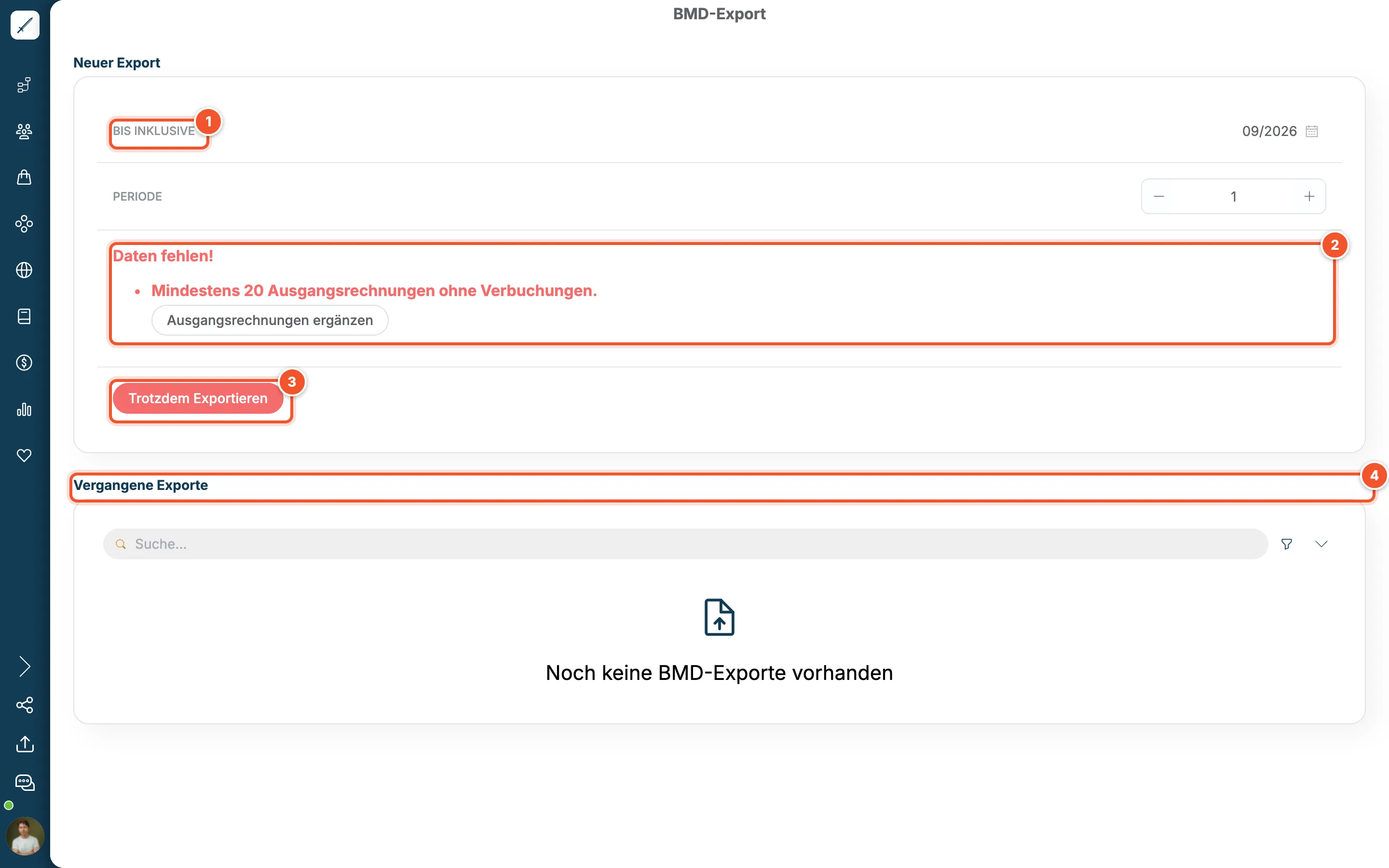
Task: Click the Daten fehlen! warning text
Action: (x=163, y=256)
